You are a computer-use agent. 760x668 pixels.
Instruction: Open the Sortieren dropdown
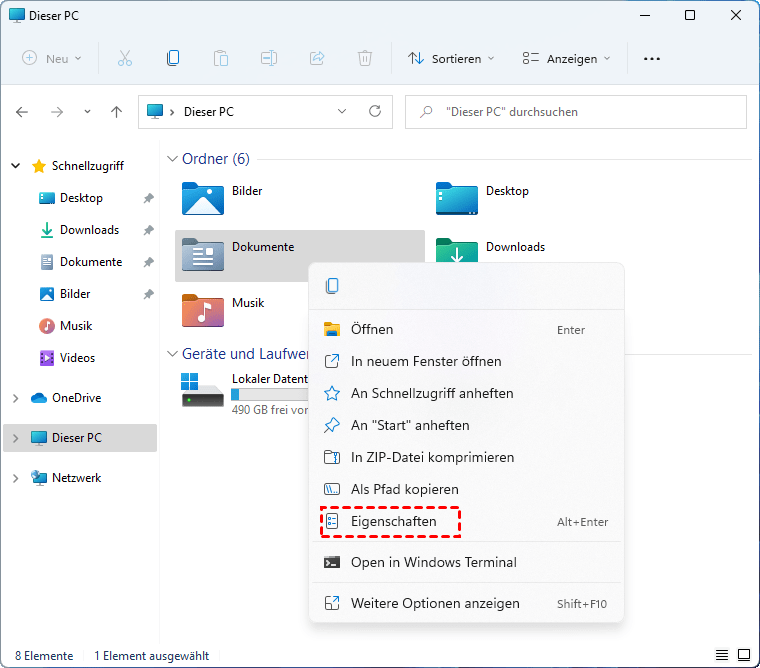[451, 59]
